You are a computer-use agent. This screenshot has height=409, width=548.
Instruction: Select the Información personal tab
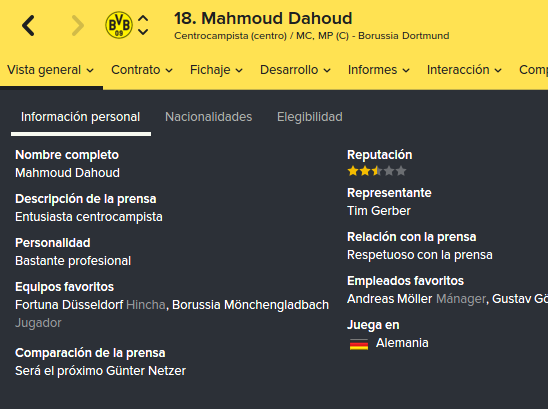pyautogui.click(x=80, y=117)
